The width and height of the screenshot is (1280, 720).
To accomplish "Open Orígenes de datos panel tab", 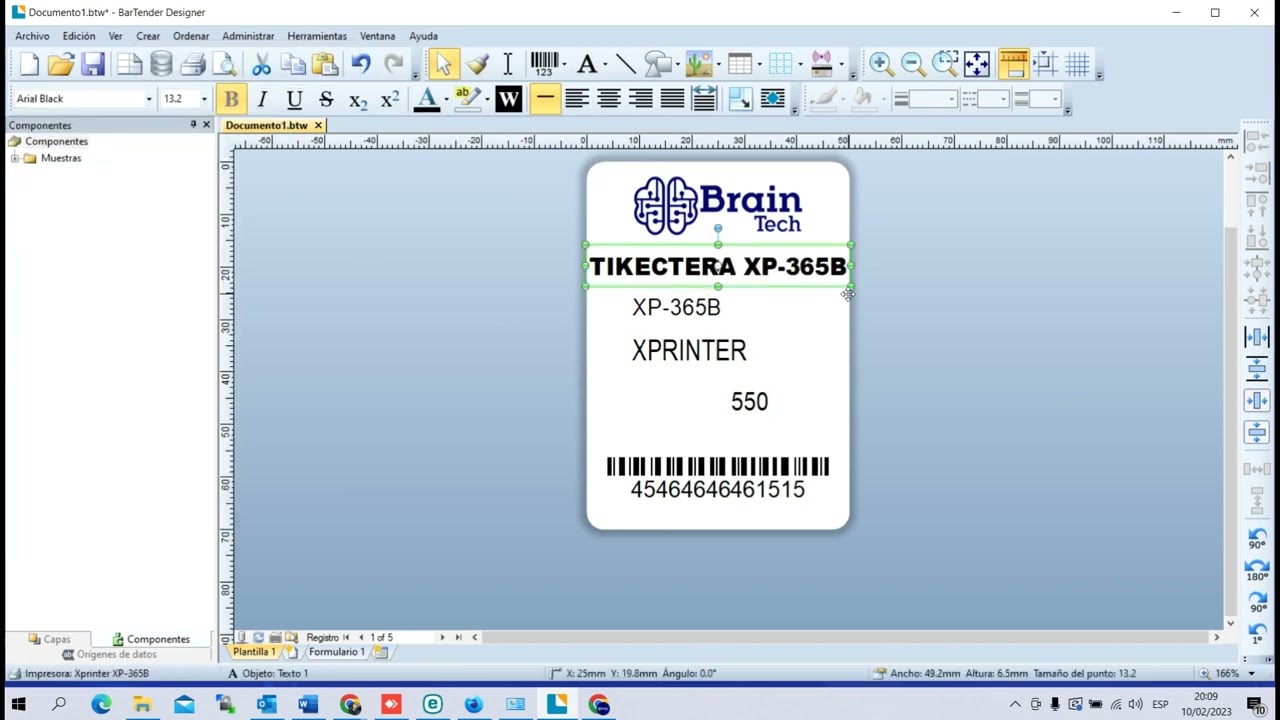I will coord(109,654).
